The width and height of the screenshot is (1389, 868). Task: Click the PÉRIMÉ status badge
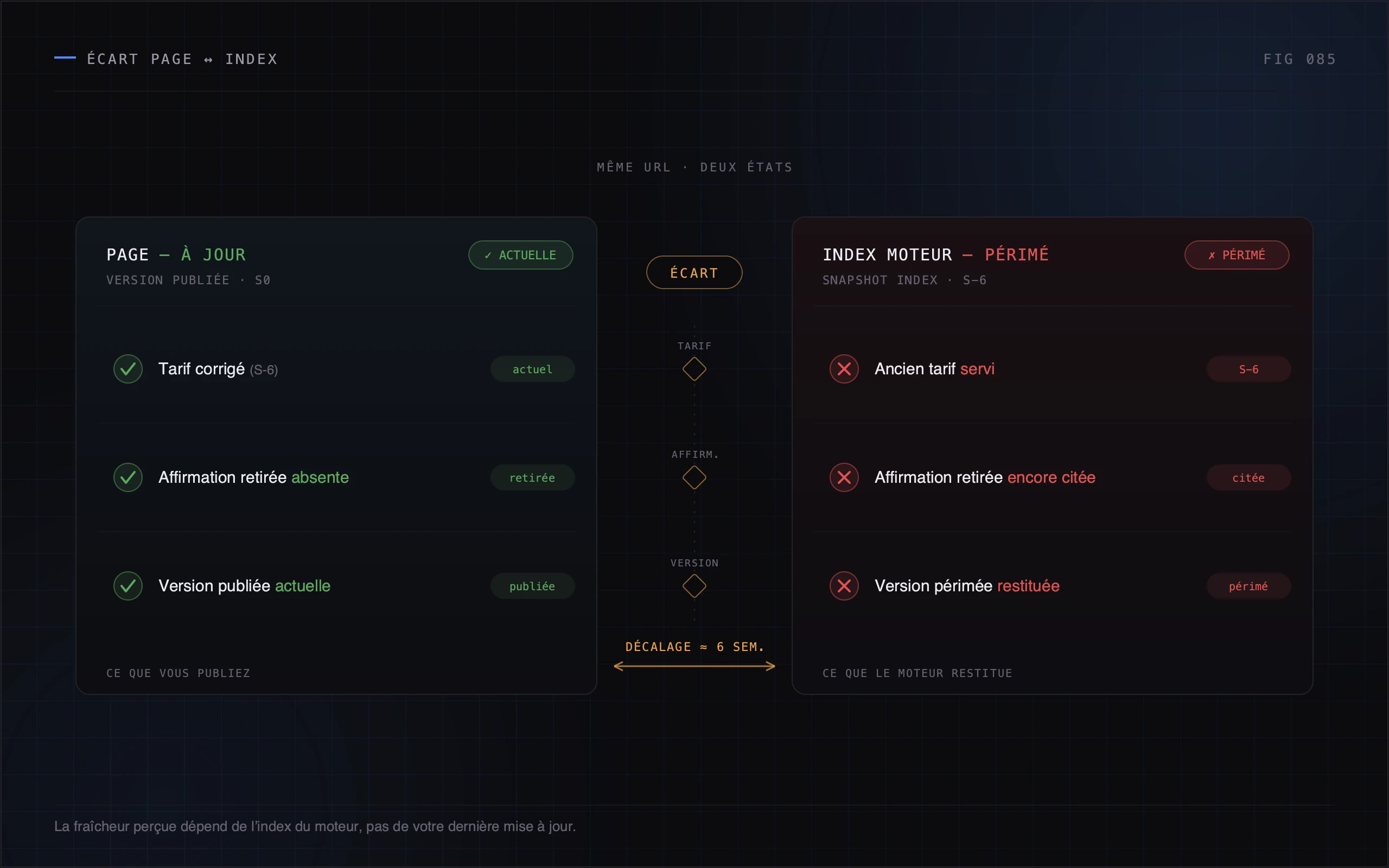pyautogui.click(x=1237, y=255)
